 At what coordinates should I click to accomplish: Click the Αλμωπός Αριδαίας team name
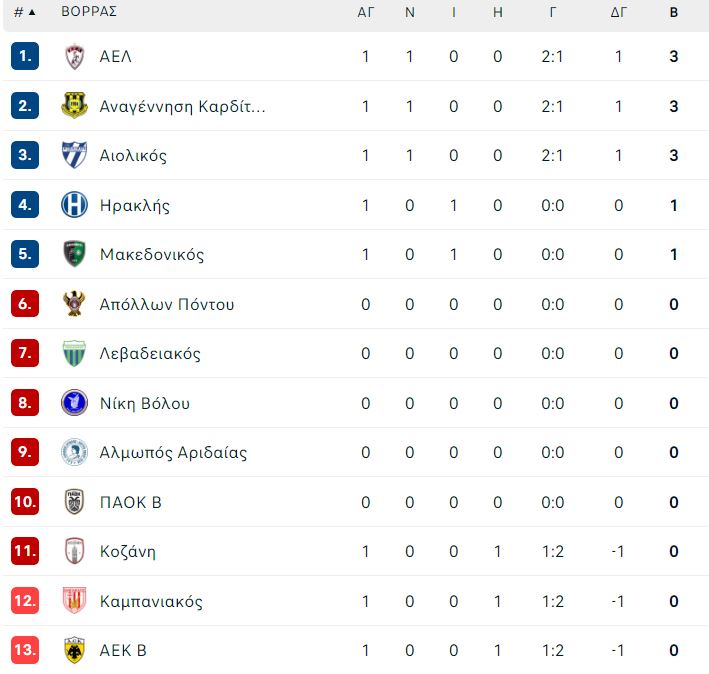click(x=173, y=452)
